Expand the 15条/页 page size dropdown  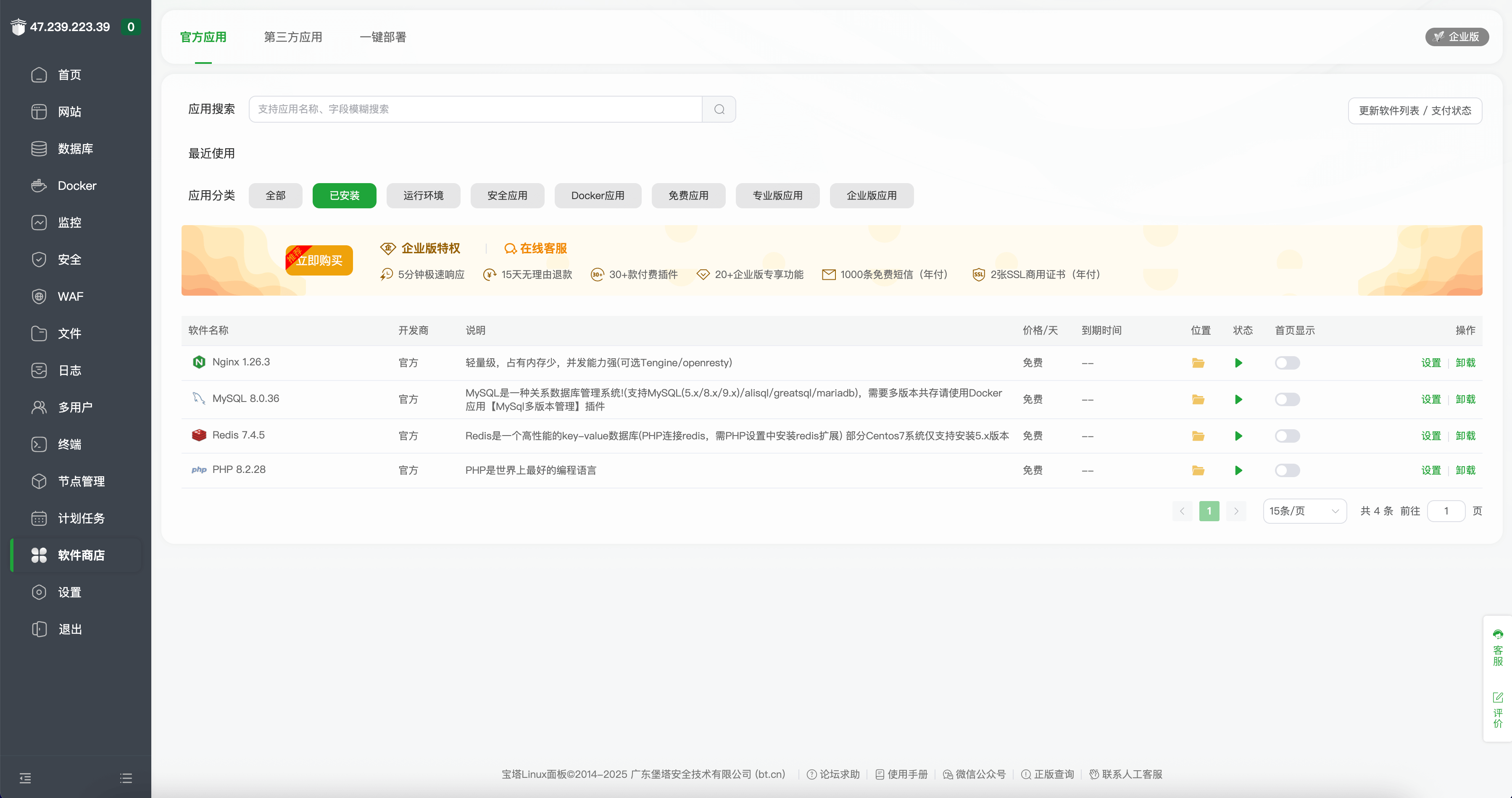click(1304, 511)
